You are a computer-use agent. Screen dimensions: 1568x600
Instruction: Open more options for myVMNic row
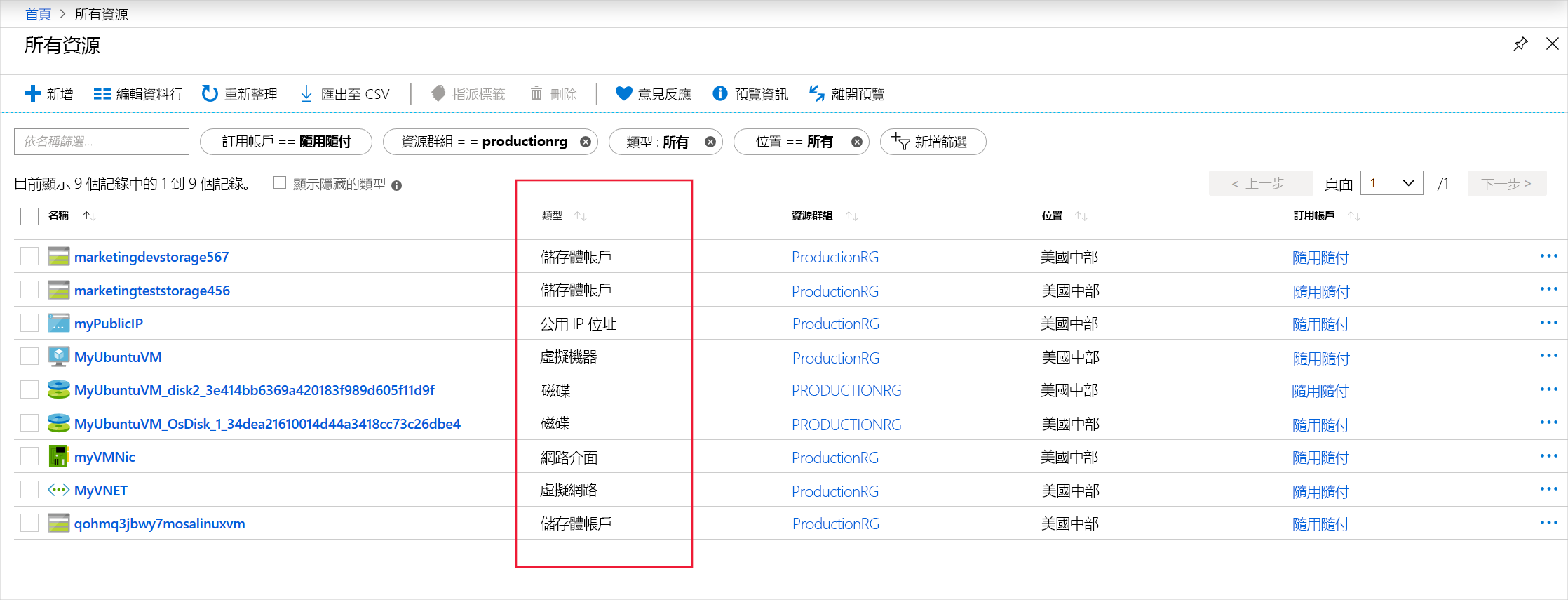(x=1549, y=456)
